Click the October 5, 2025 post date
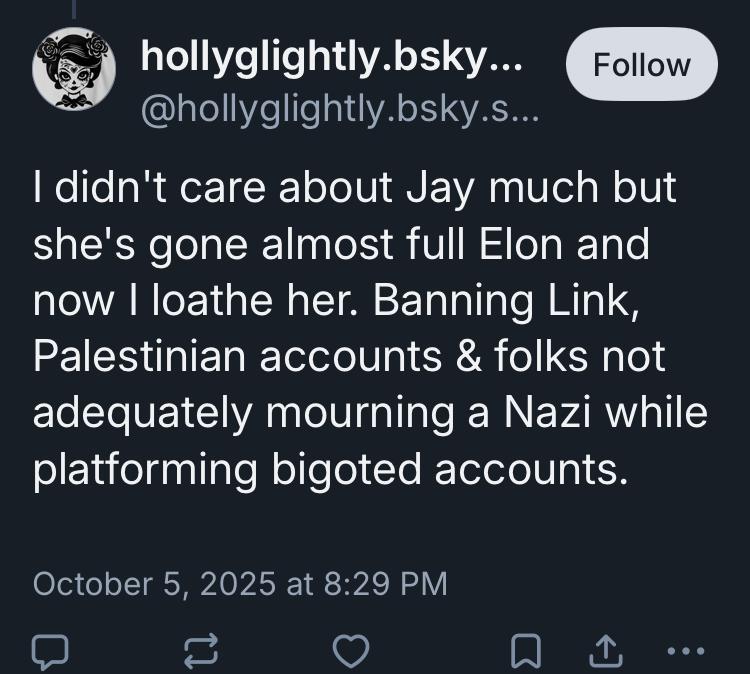This screenshot has height=674, width=750. pyautogui.click(x=155, y=583)
